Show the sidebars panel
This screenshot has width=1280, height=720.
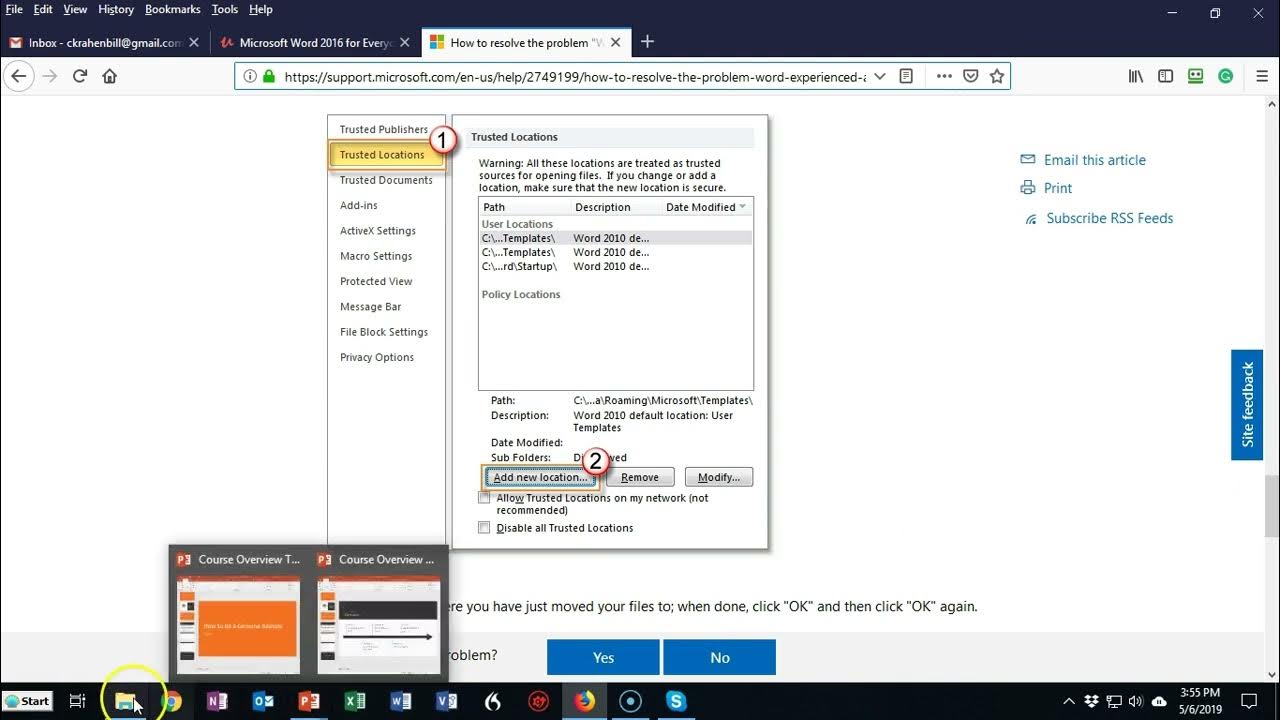pos(1166,76)
